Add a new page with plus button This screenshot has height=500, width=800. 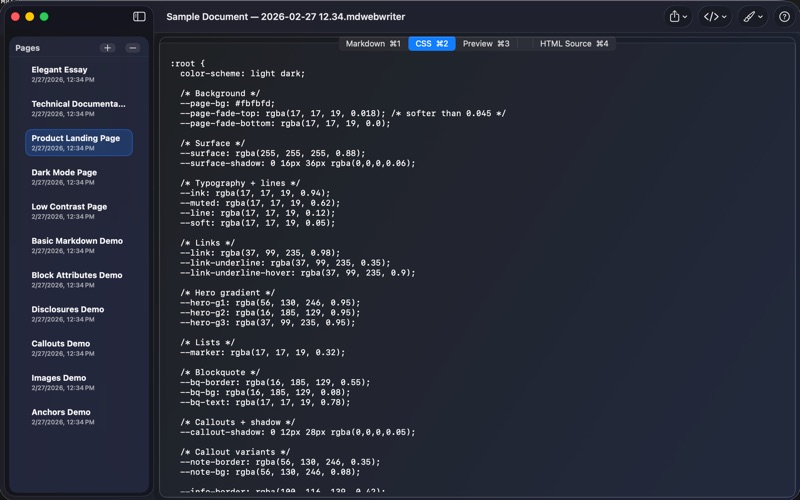(107, 48)
